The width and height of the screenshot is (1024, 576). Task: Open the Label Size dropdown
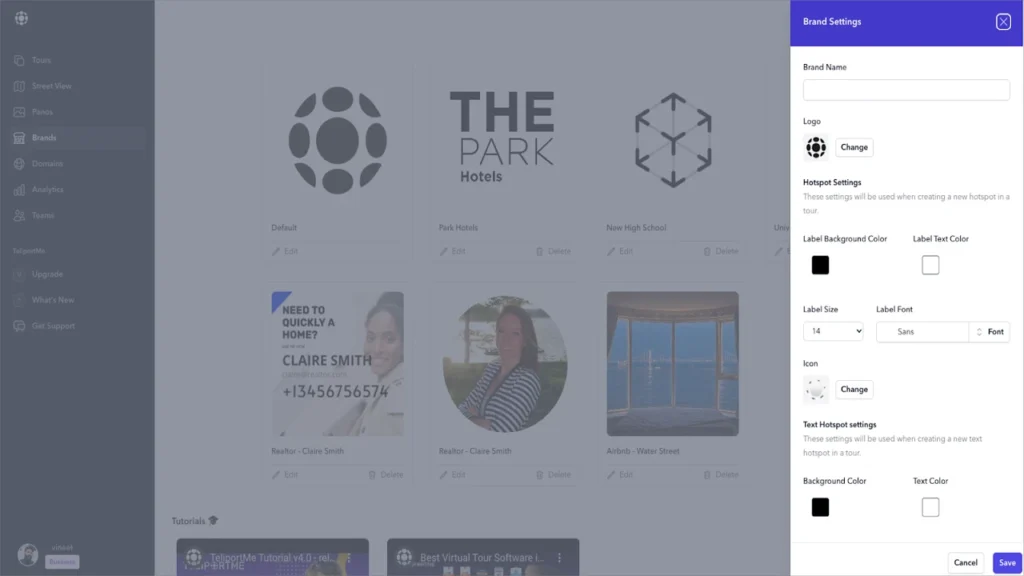tap(833, 331)
